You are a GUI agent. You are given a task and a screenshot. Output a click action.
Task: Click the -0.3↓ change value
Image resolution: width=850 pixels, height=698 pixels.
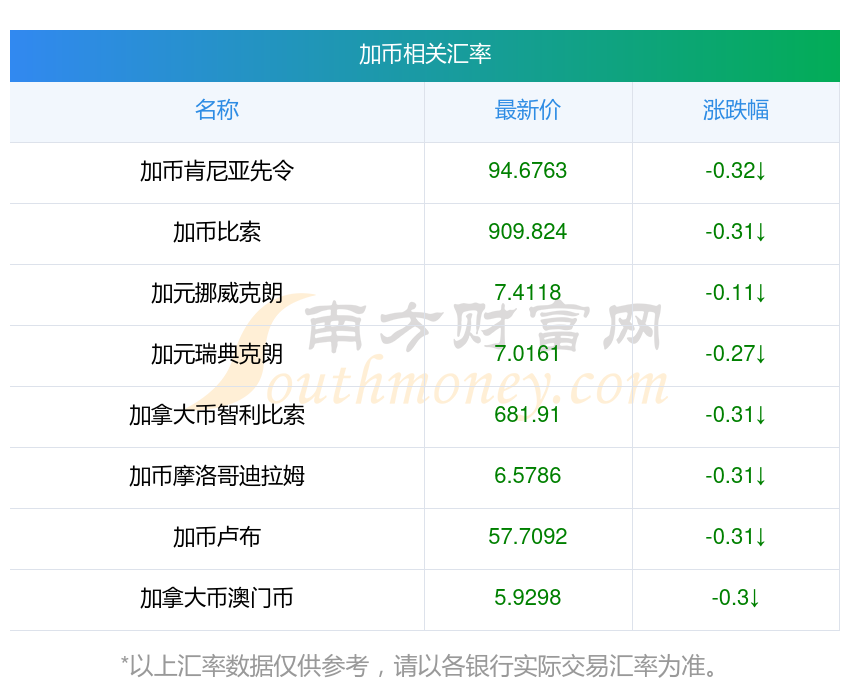(x=736, y=598)
